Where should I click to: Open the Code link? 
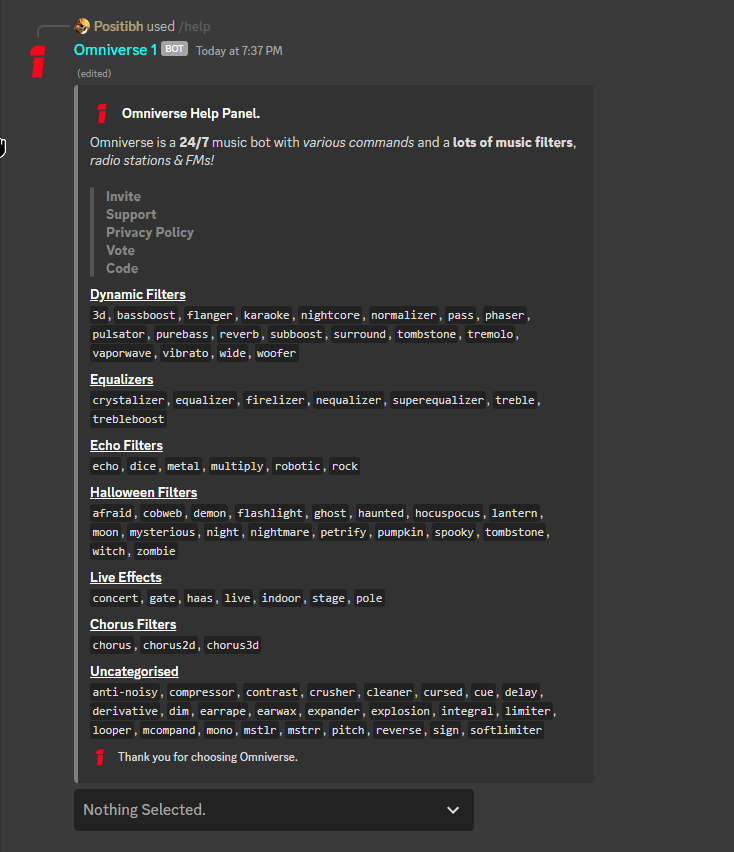[122, 268]
